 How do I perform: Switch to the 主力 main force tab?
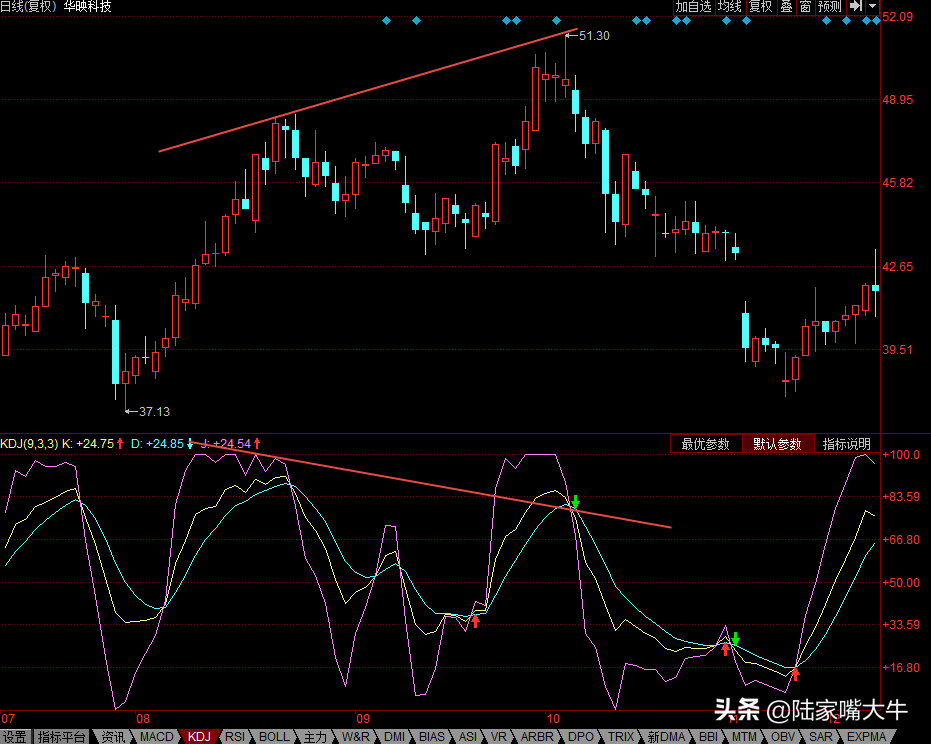(x=315, y=737)
